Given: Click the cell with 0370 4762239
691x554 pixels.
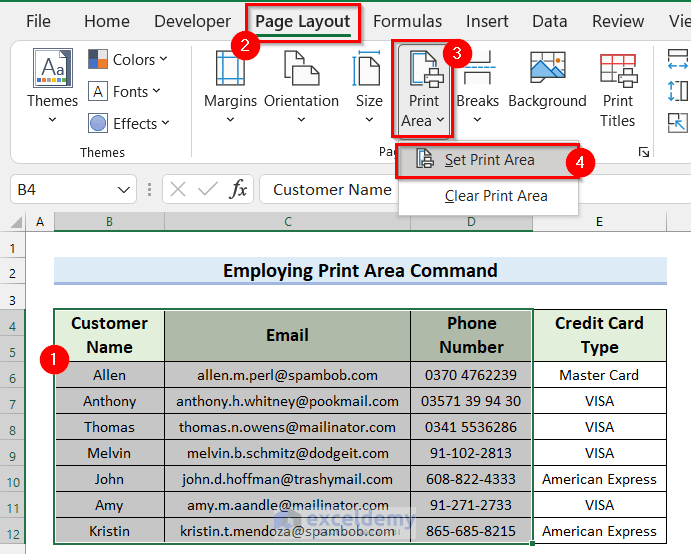Looking at the screenshot, I should 472,375.
